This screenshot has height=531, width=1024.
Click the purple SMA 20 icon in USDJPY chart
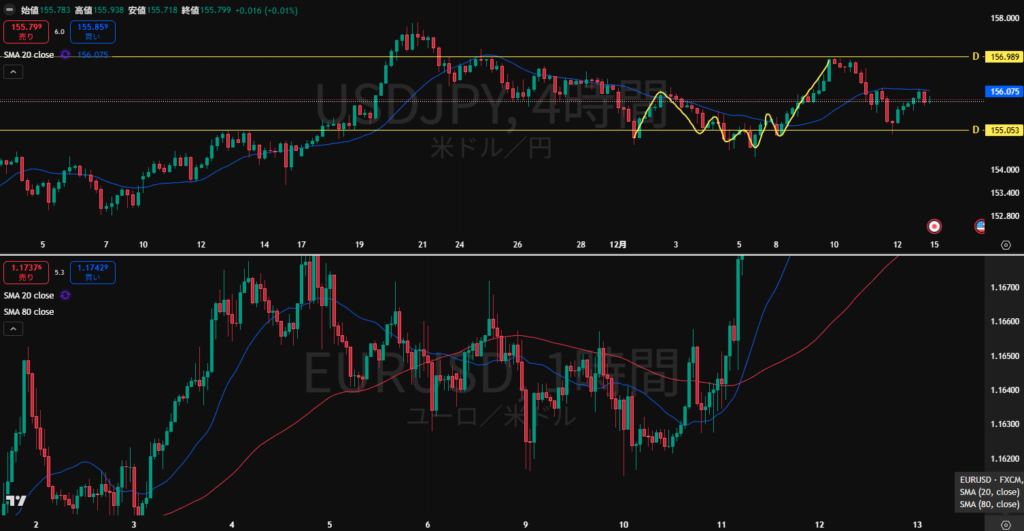(65, 55)
